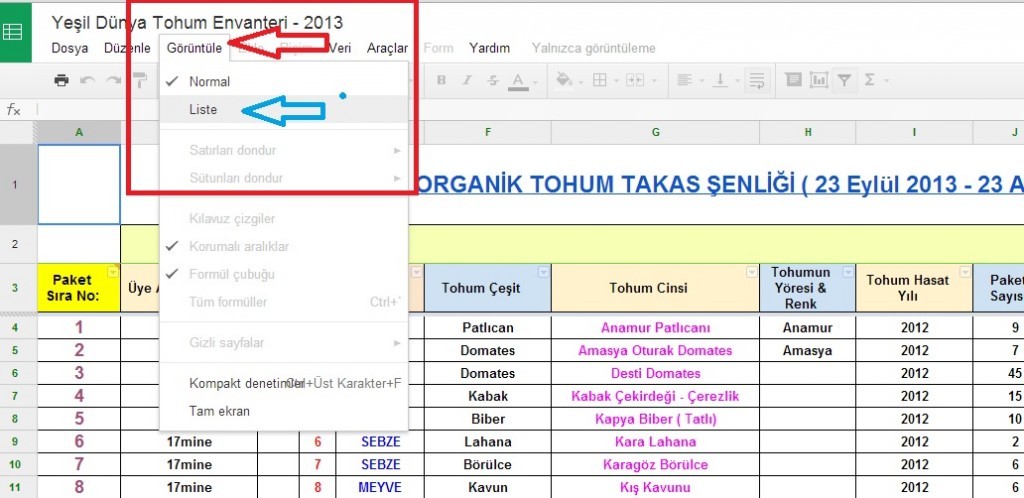The width and height of the screenshot is (1024, 498).
Task: Open the Paket Sıra No filter dropdown
Action: pyautogui.click(x=112, y=272)
